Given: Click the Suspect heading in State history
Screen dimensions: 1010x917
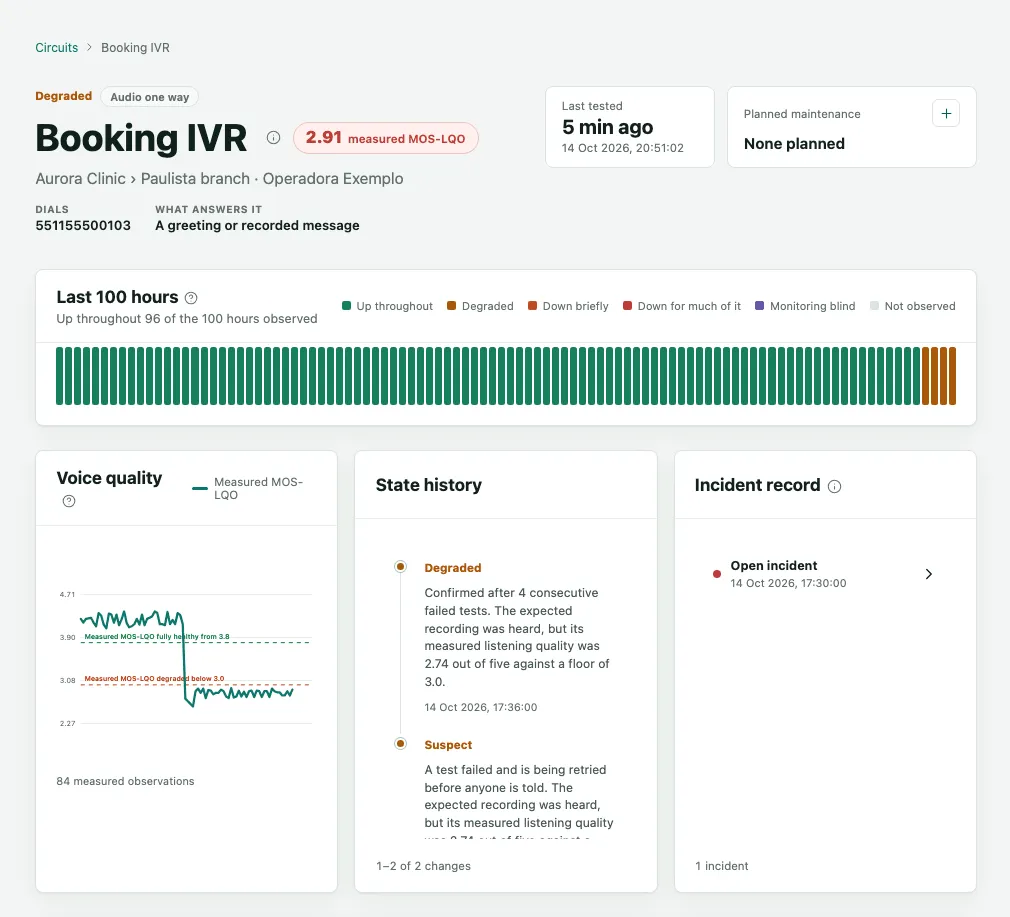Looking at the screenshot, I should click(448, 745).
